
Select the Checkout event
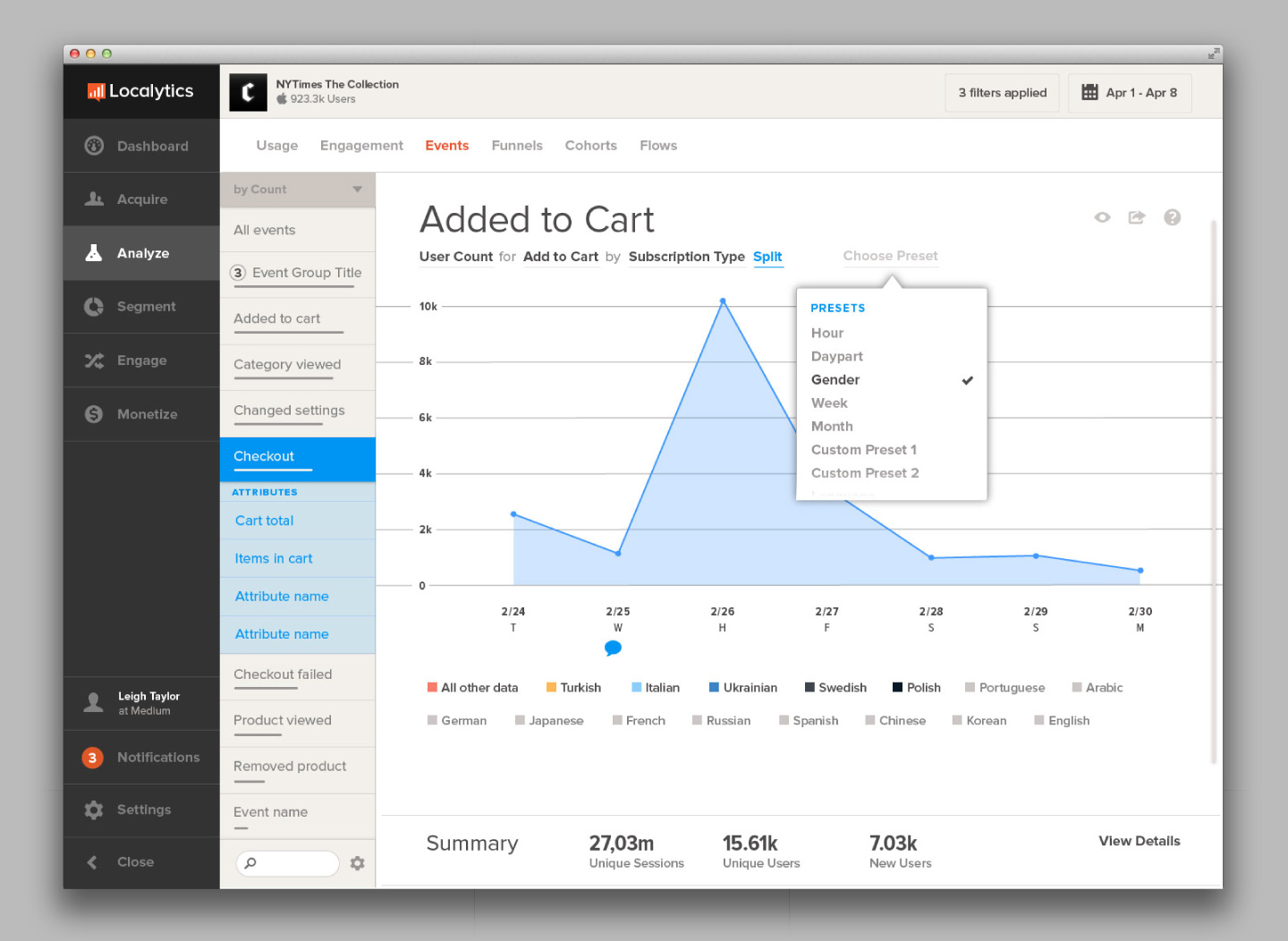click(x=298, y=459)
